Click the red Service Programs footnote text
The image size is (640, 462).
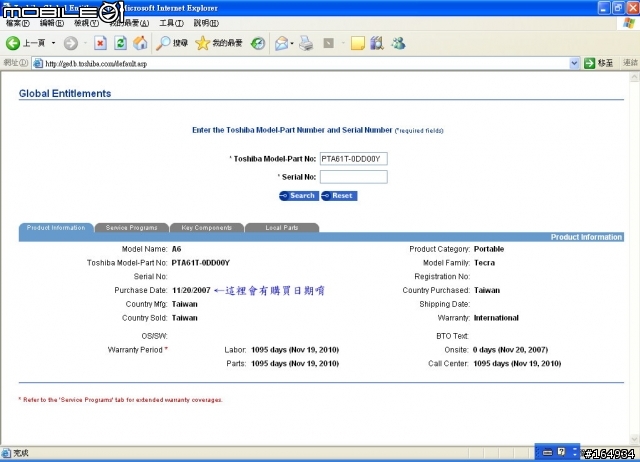[121, 400]
